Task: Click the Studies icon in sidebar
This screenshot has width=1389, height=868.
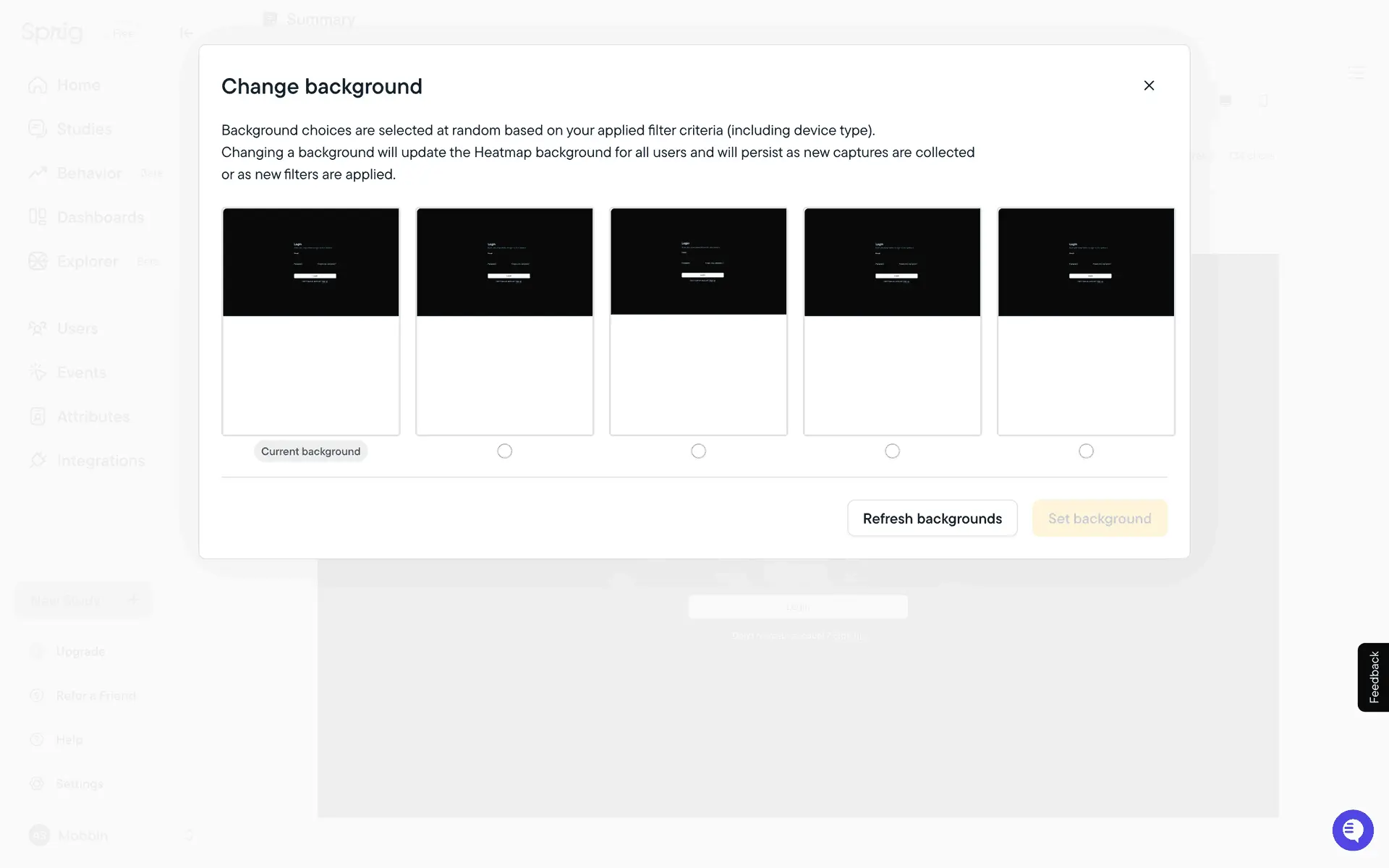Action: (38, 129)
